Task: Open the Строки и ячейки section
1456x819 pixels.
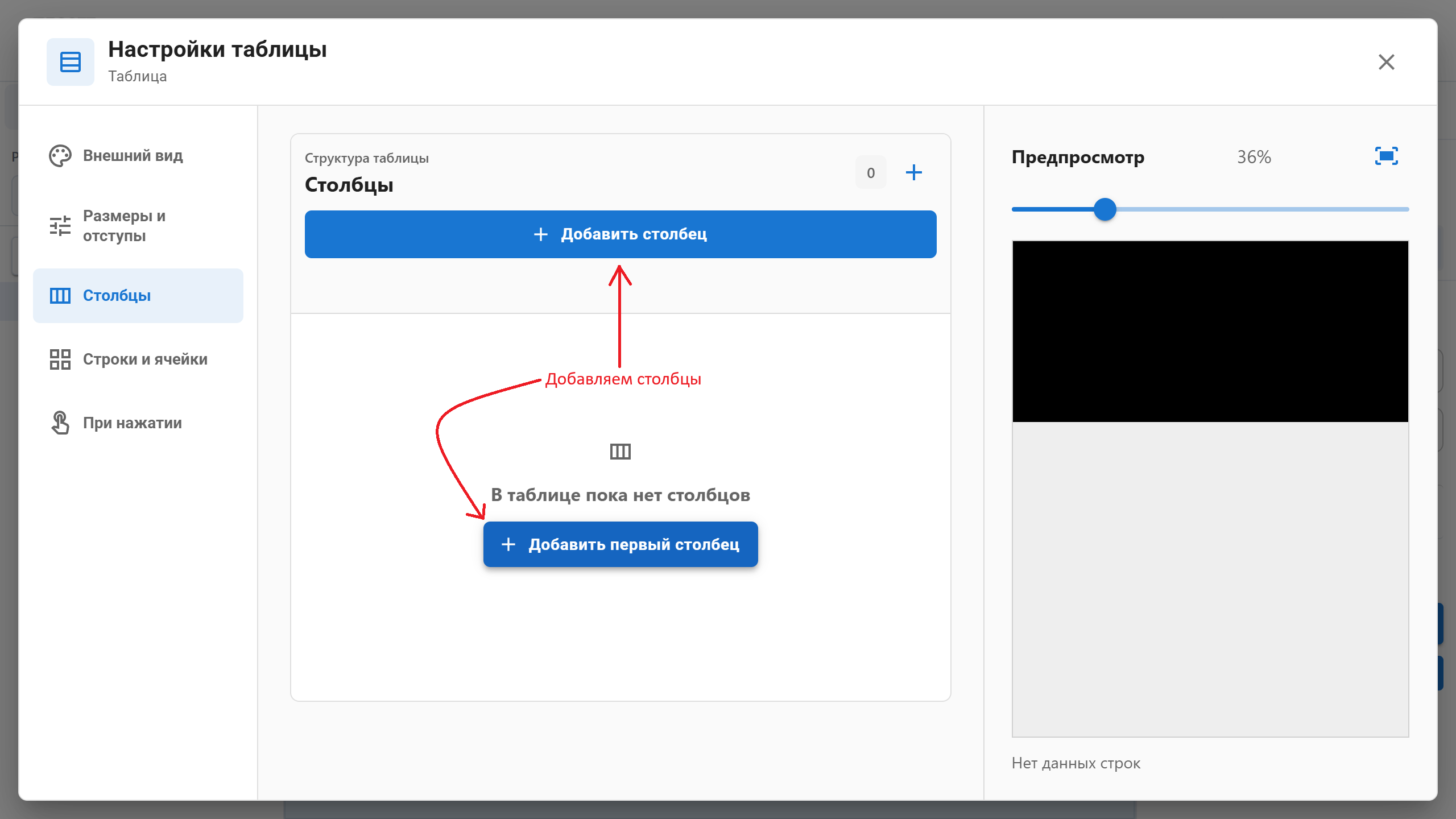Action: (x=138, y=359)
